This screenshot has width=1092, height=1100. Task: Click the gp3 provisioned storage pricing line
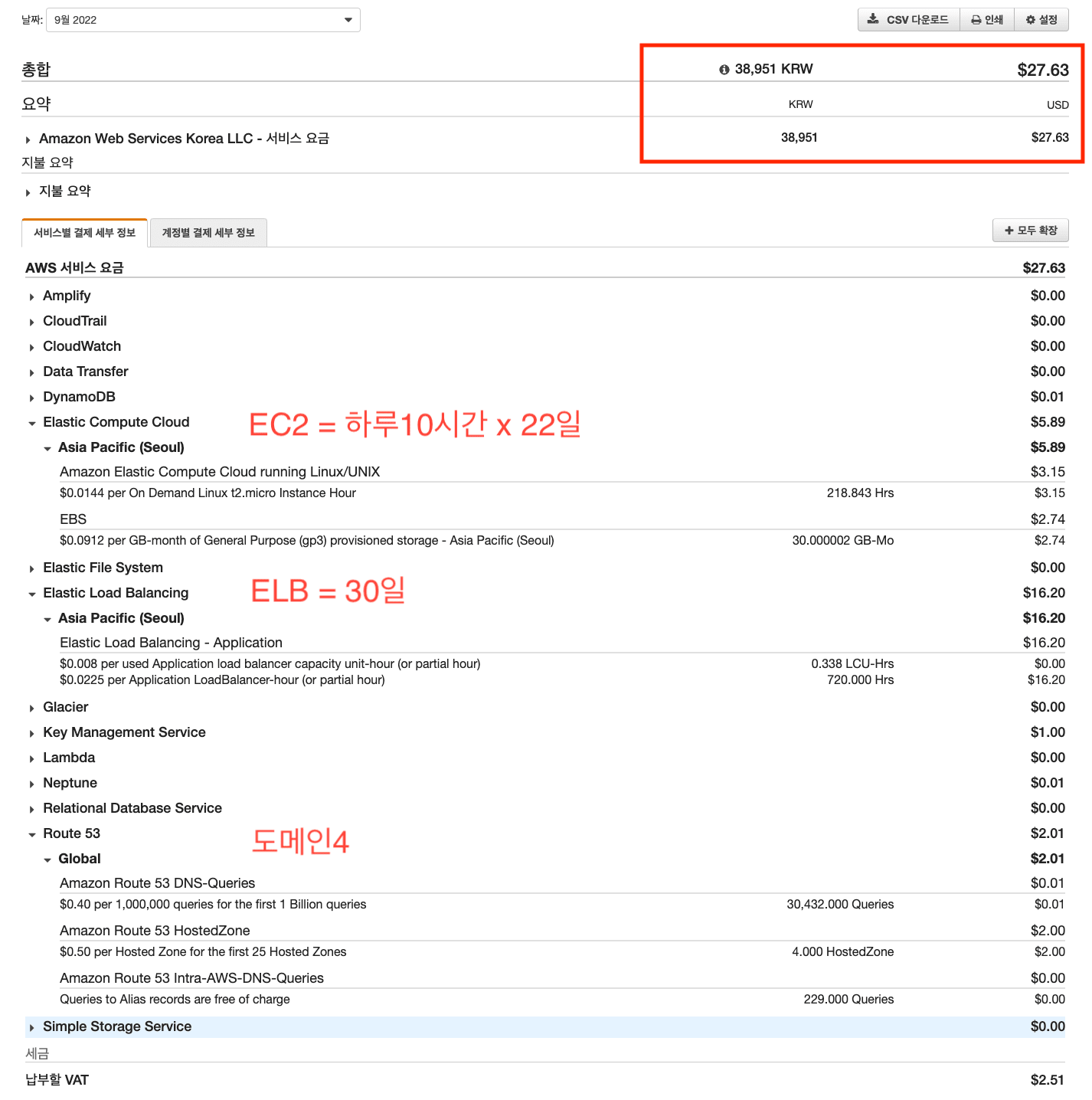click(306, 541)
